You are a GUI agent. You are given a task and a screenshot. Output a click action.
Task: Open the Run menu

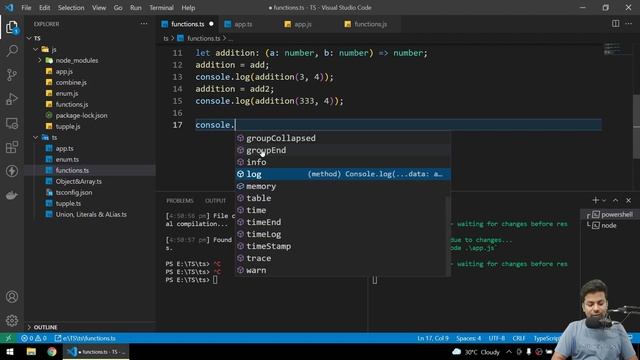pos(136,8)
